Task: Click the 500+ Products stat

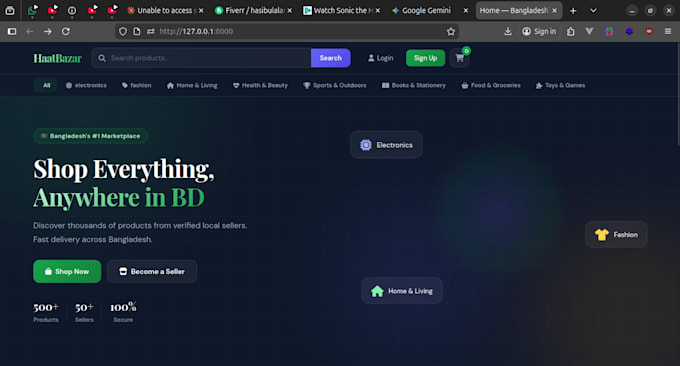Action: click(x=46, y=312)
